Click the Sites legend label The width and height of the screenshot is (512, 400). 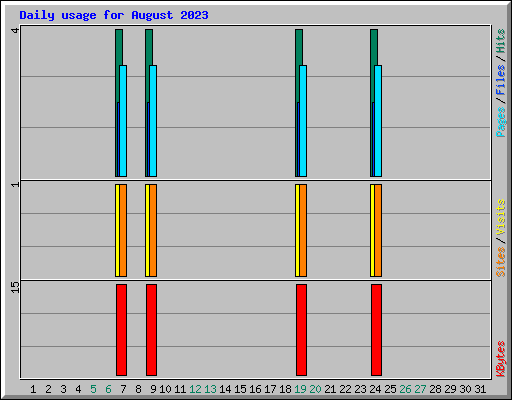[x=501, y=262]
